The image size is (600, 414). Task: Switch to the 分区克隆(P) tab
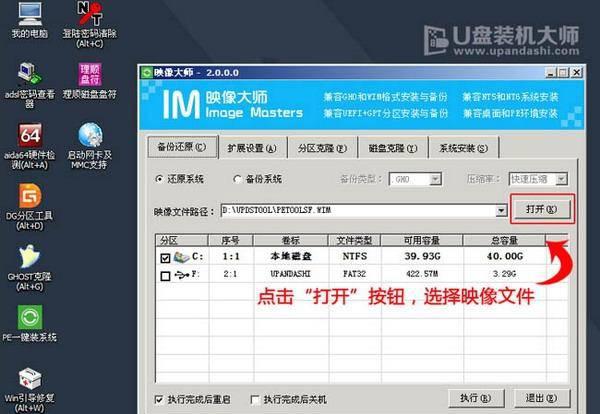(x=322, y=148)
